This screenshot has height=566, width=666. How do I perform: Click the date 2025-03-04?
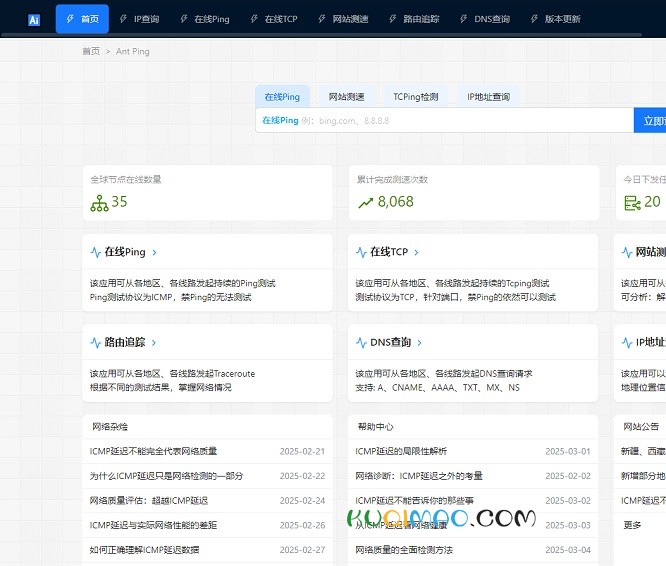point(568,550)
